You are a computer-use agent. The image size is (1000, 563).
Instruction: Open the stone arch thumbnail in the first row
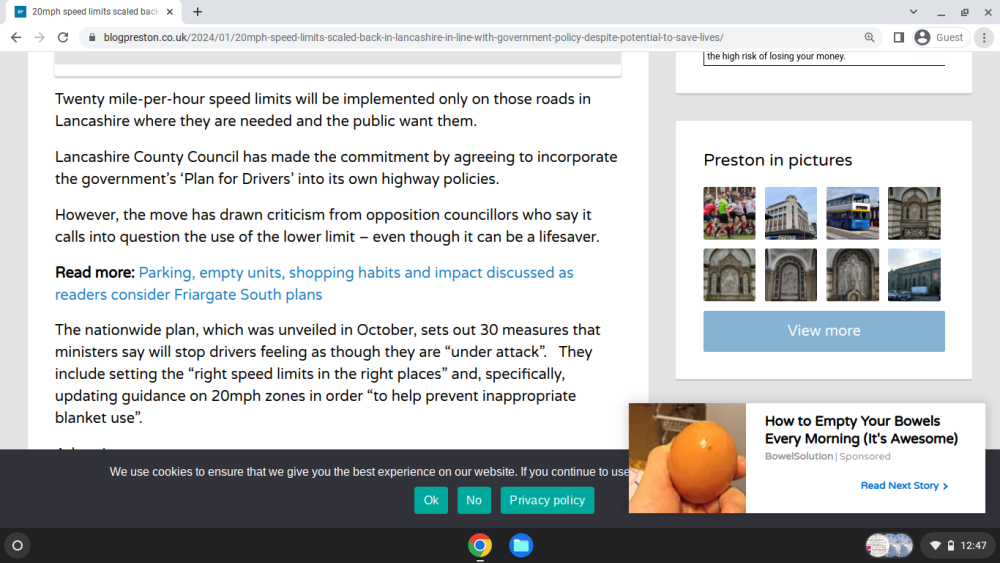914,213
